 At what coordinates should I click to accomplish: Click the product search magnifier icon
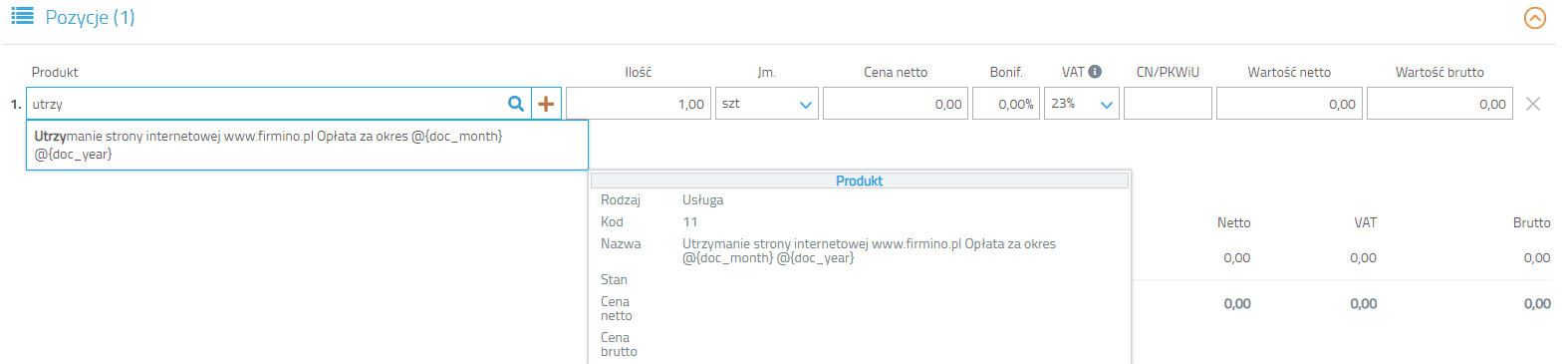click(516, 104)
